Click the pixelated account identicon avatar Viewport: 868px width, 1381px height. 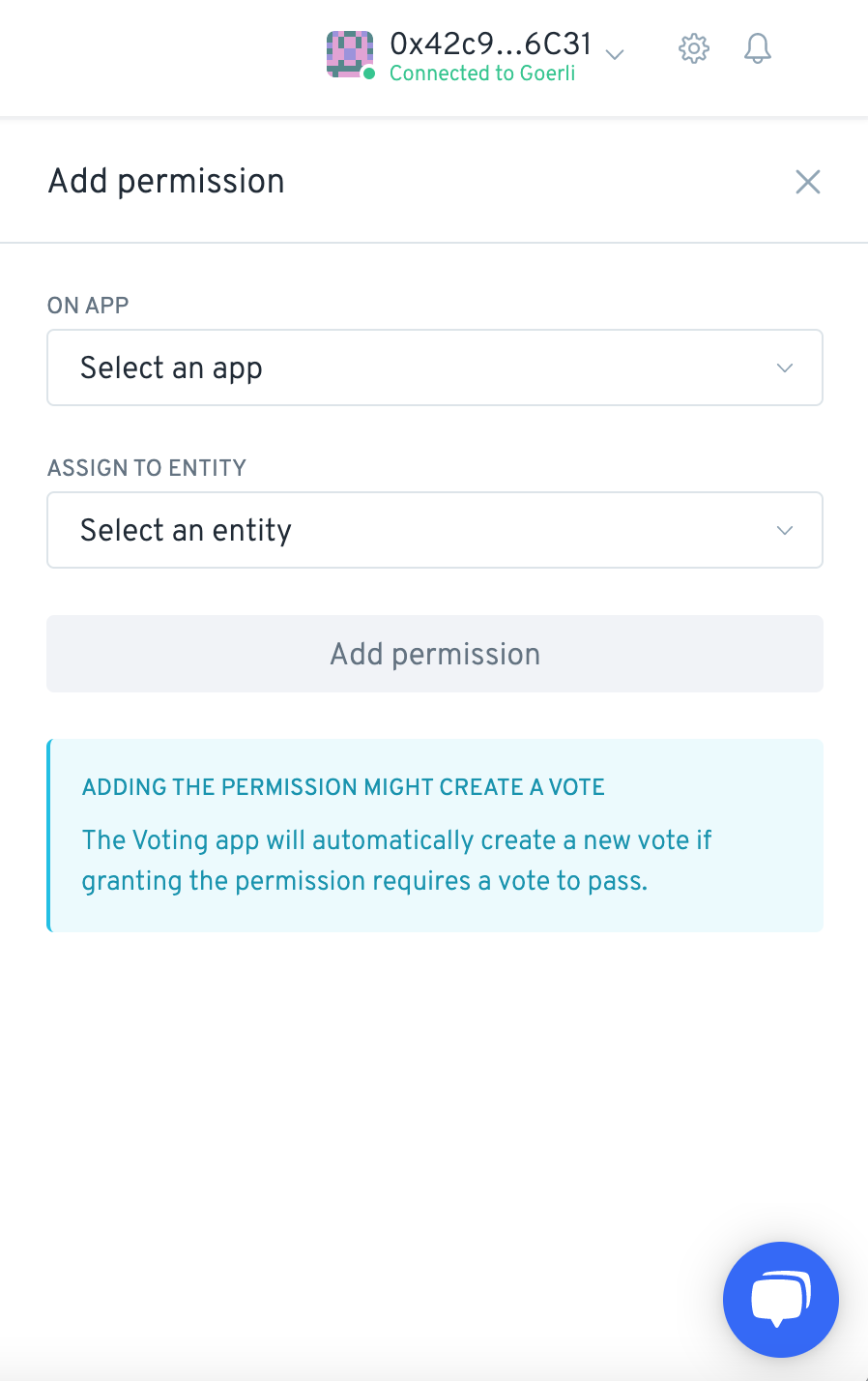point(350,54)
